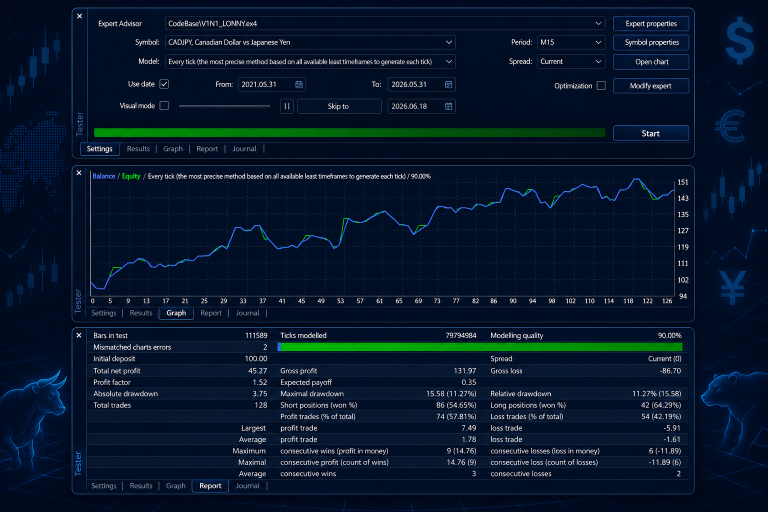
Task: Click Total trades value 128
Action: pyautogui.click(x=261, y=405)
